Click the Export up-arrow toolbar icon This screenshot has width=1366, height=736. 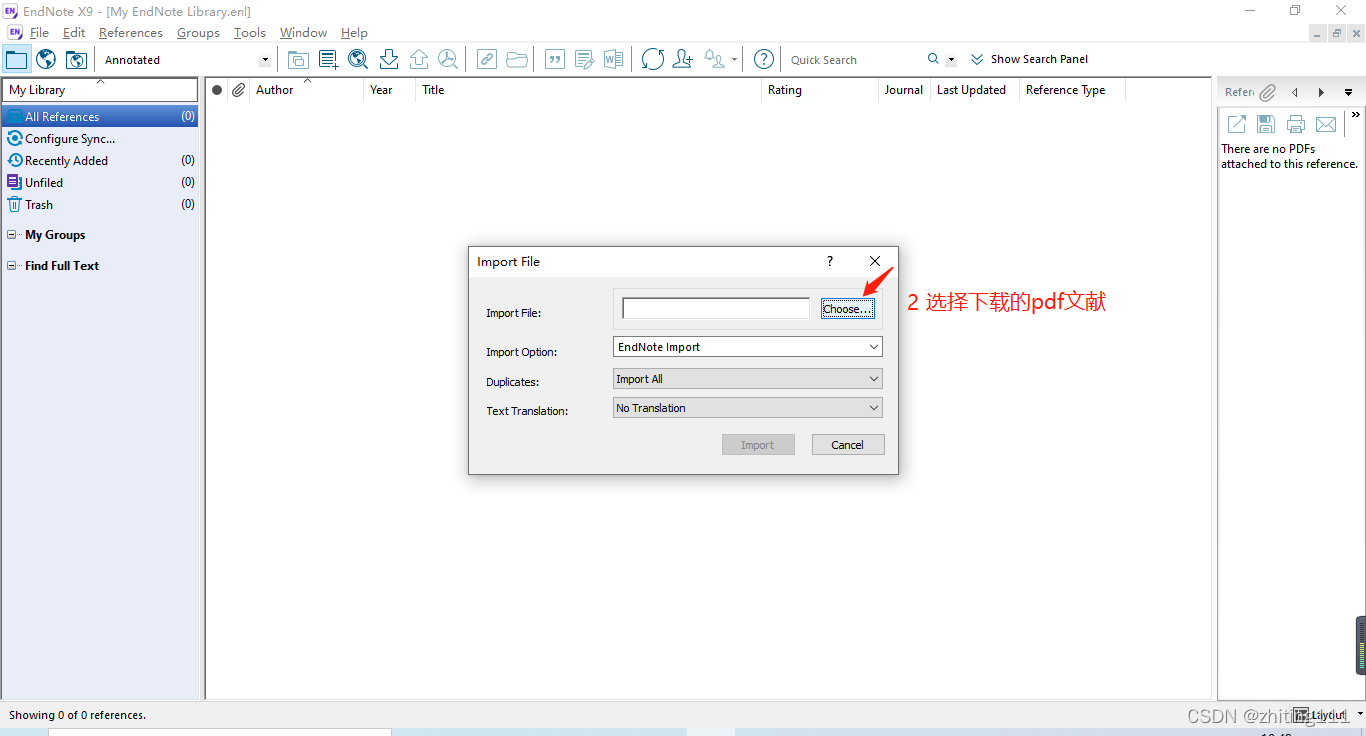419,59
